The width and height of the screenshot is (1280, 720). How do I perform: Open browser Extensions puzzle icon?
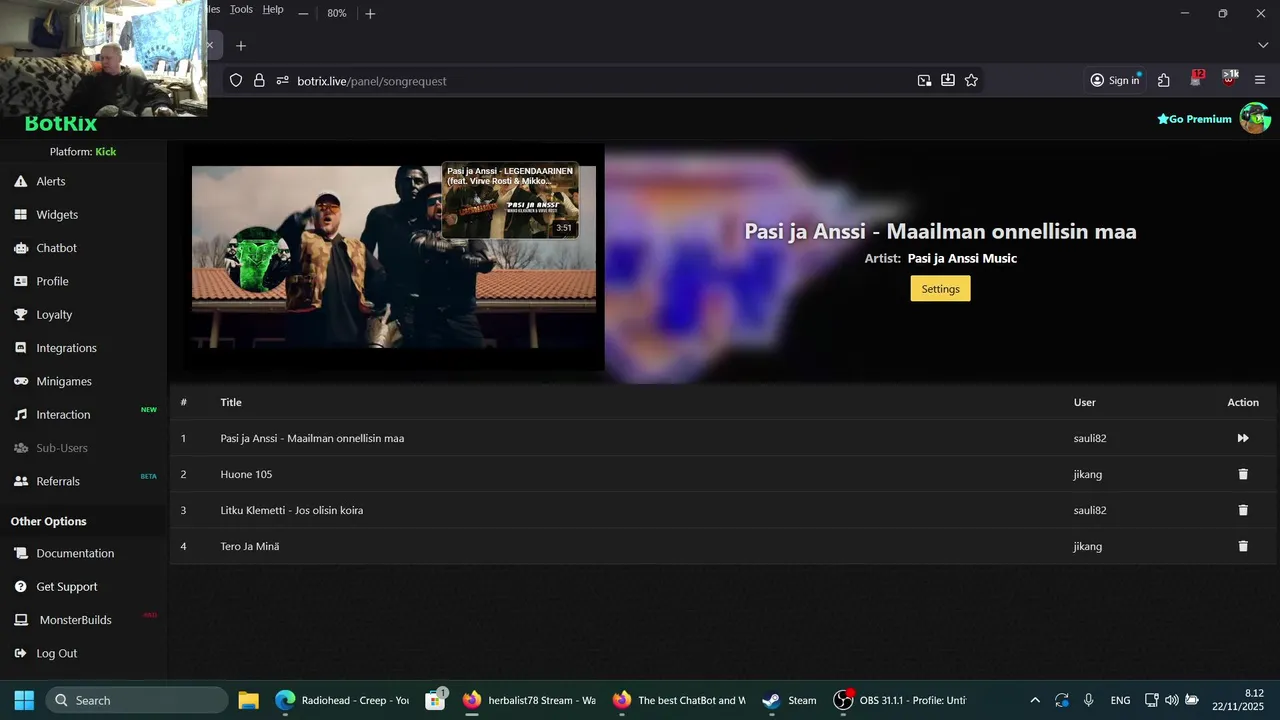pyautogui.click(x=1164, y=80)
